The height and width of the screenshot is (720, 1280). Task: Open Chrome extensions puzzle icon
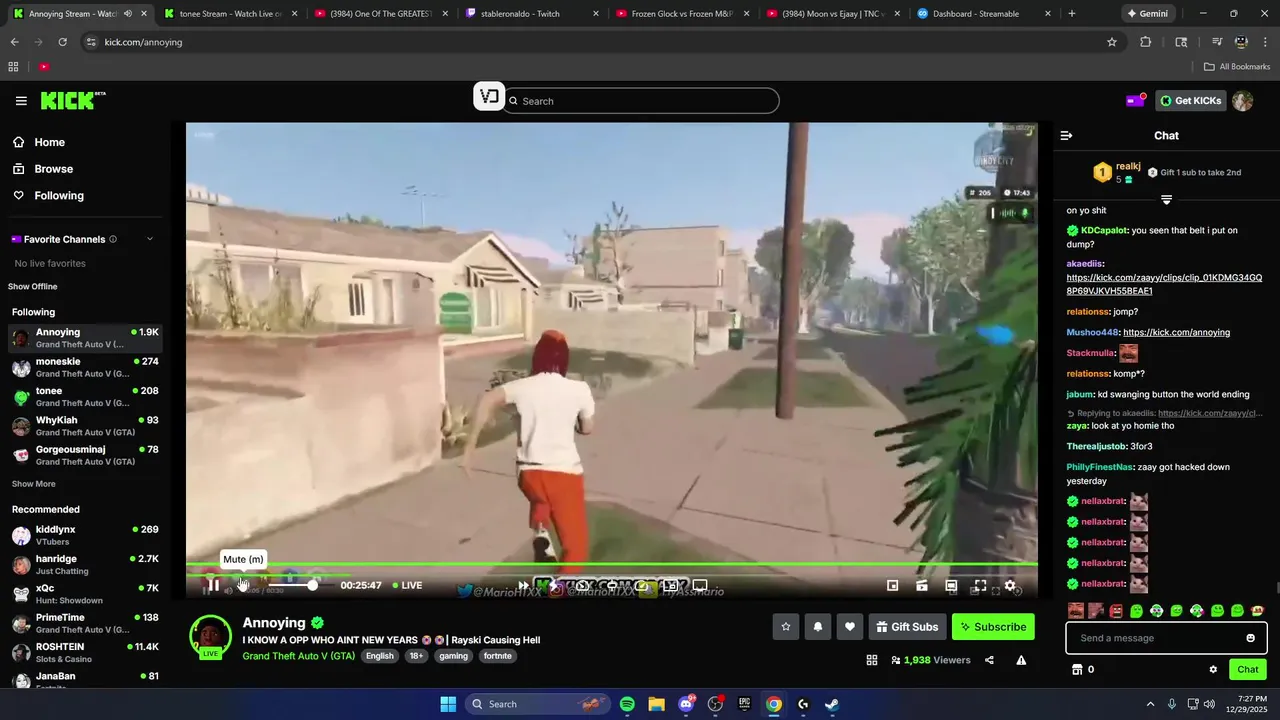[1146, 42]
